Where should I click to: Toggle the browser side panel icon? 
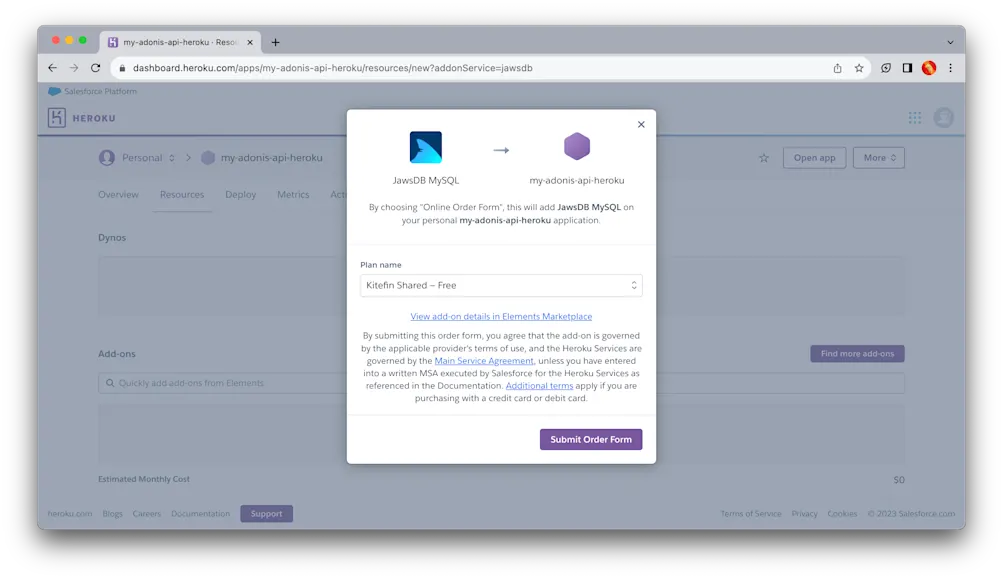(907, 68)
